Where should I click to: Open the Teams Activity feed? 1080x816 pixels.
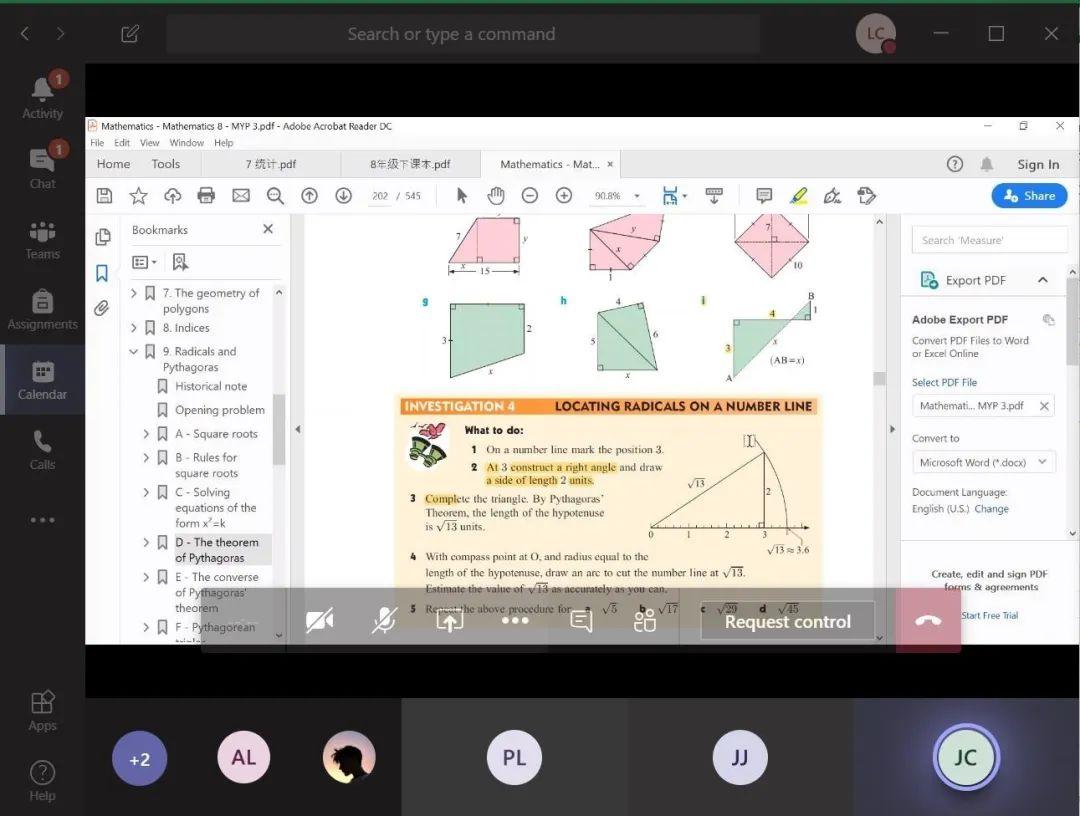coord(42,97)
